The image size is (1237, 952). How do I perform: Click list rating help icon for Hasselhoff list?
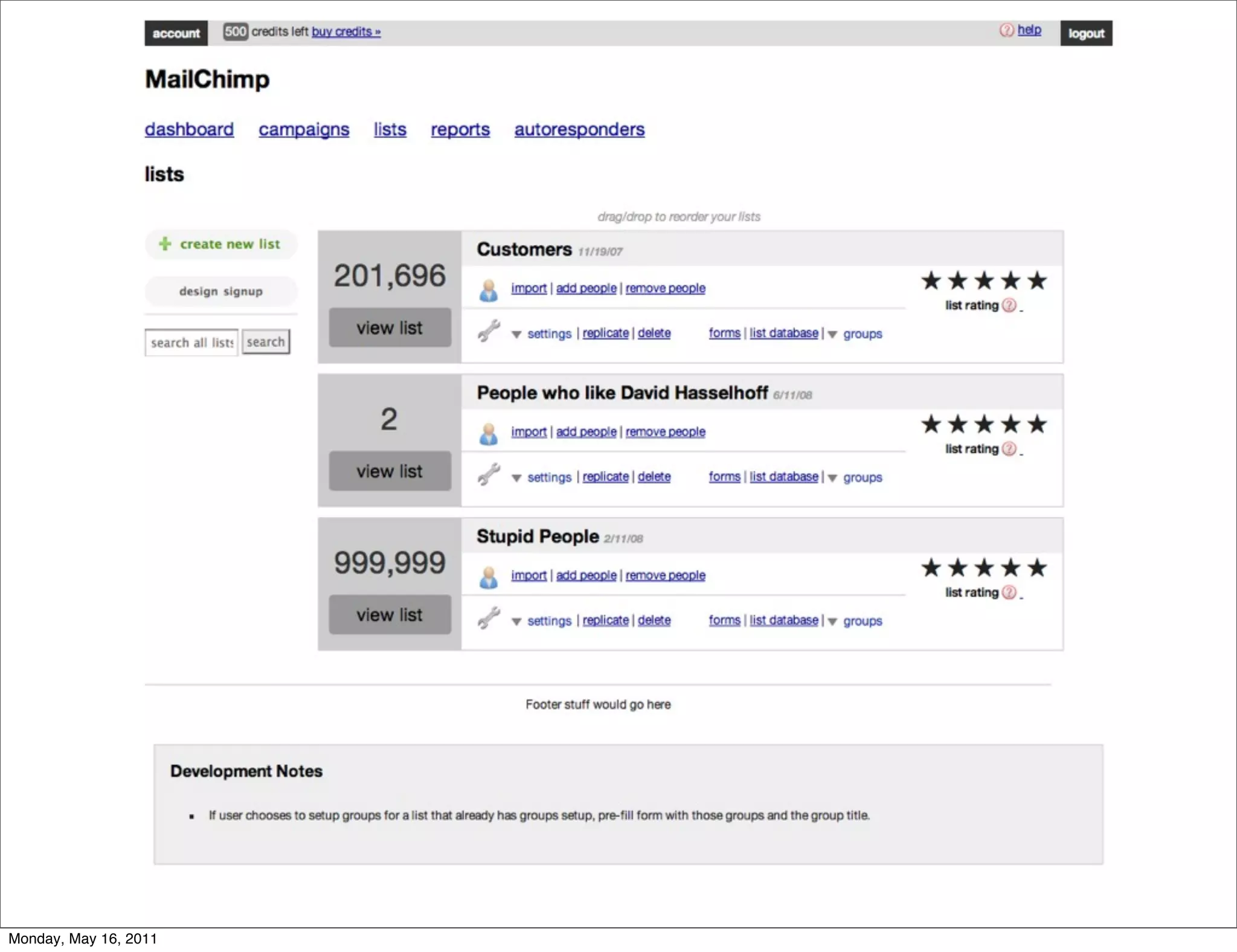click(1009, 449)
